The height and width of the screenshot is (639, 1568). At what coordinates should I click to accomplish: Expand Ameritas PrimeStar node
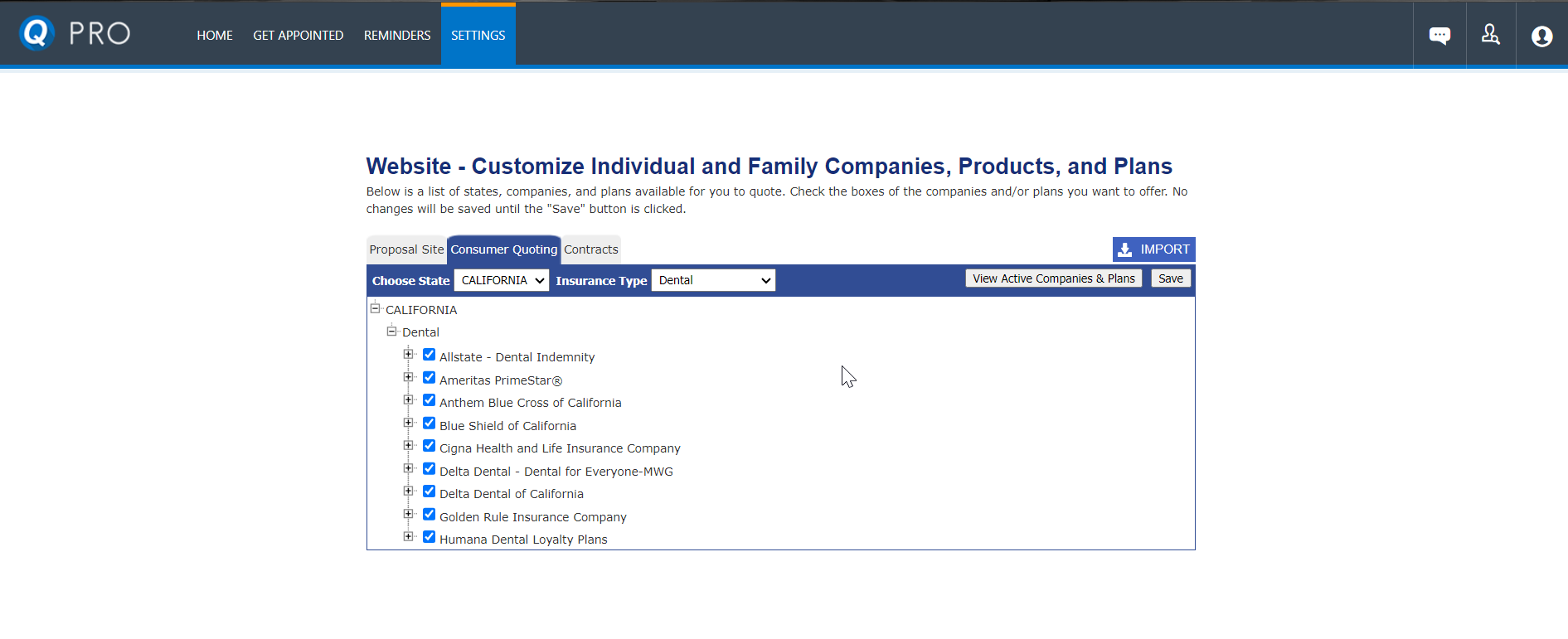coord(408,377)
